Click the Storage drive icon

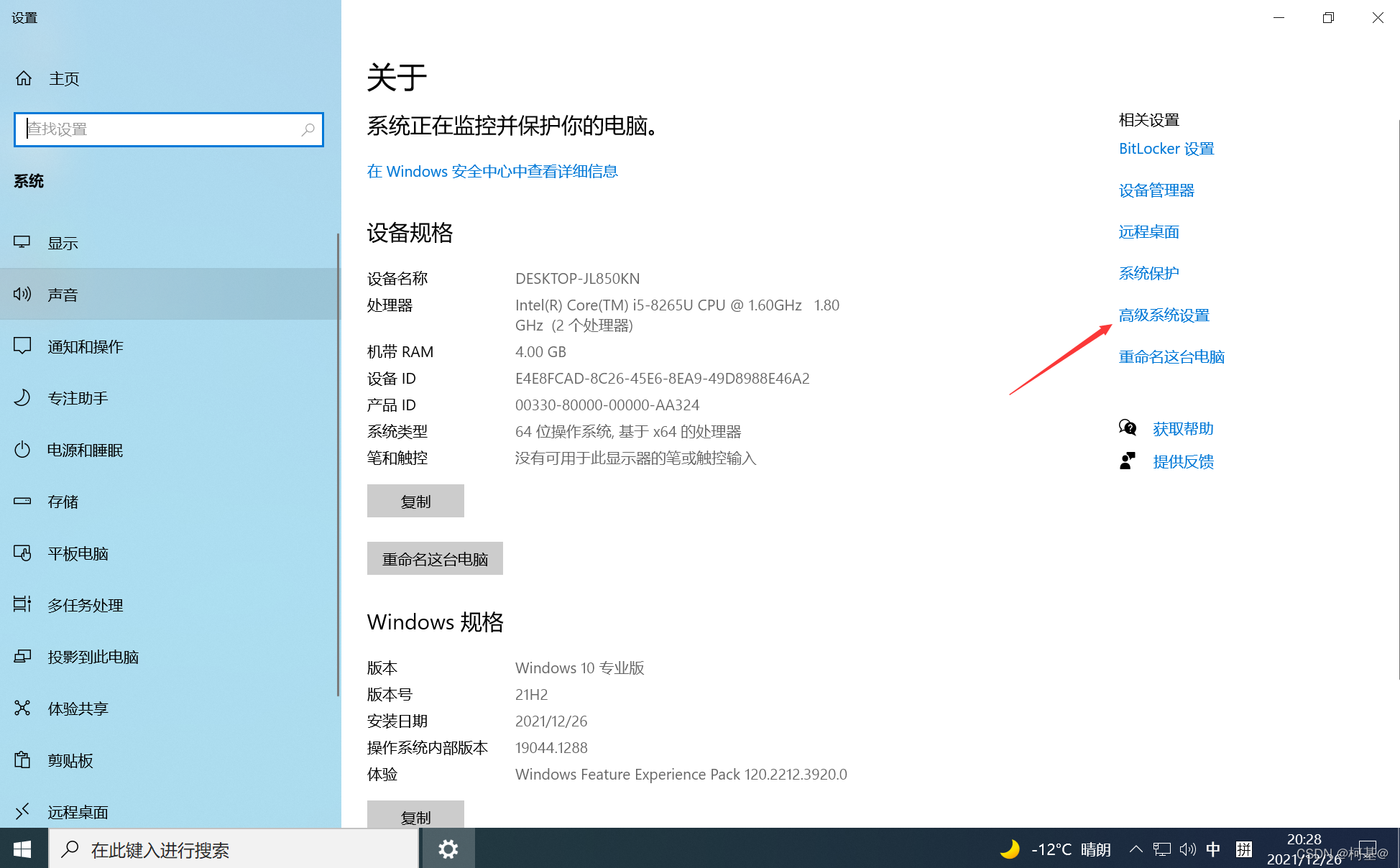pyautogui.click(x=22, y=501)
